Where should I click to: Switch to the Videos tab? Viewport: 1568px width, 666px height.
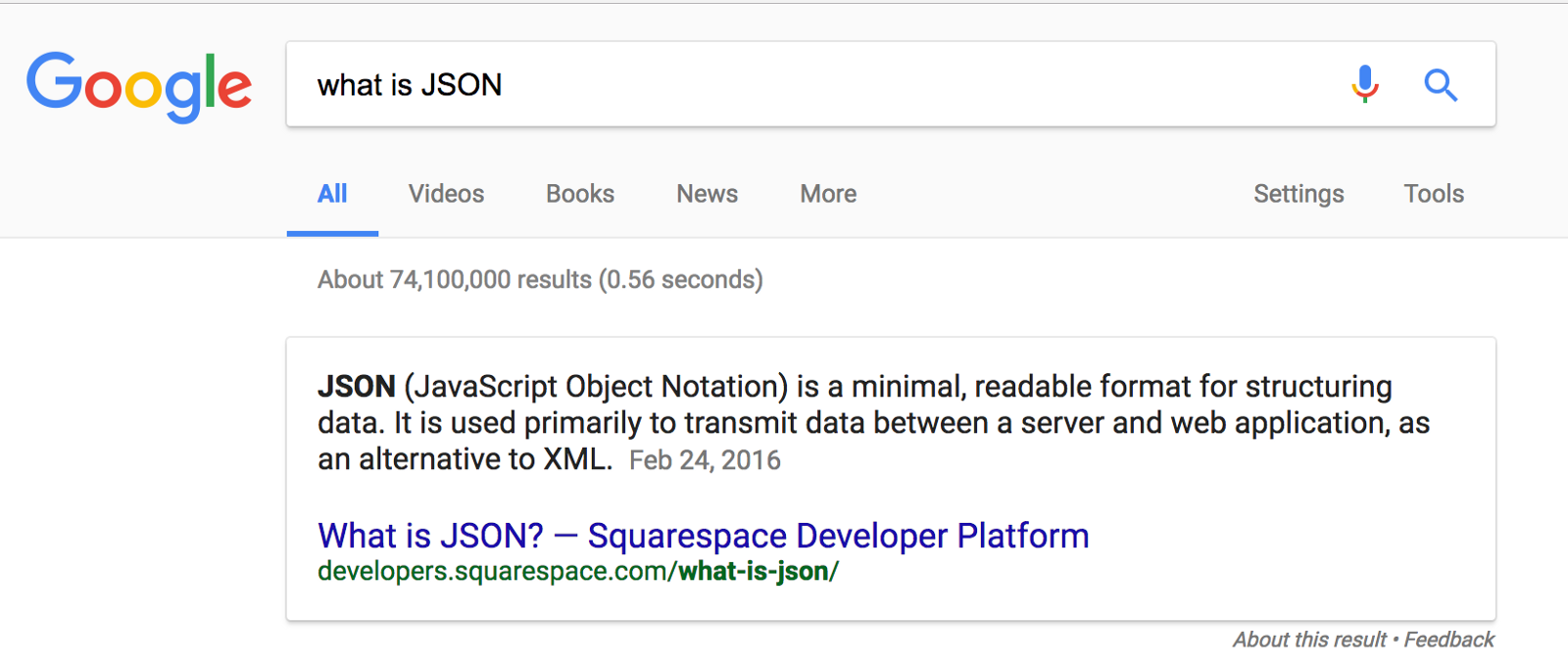[x=446, y=194]
